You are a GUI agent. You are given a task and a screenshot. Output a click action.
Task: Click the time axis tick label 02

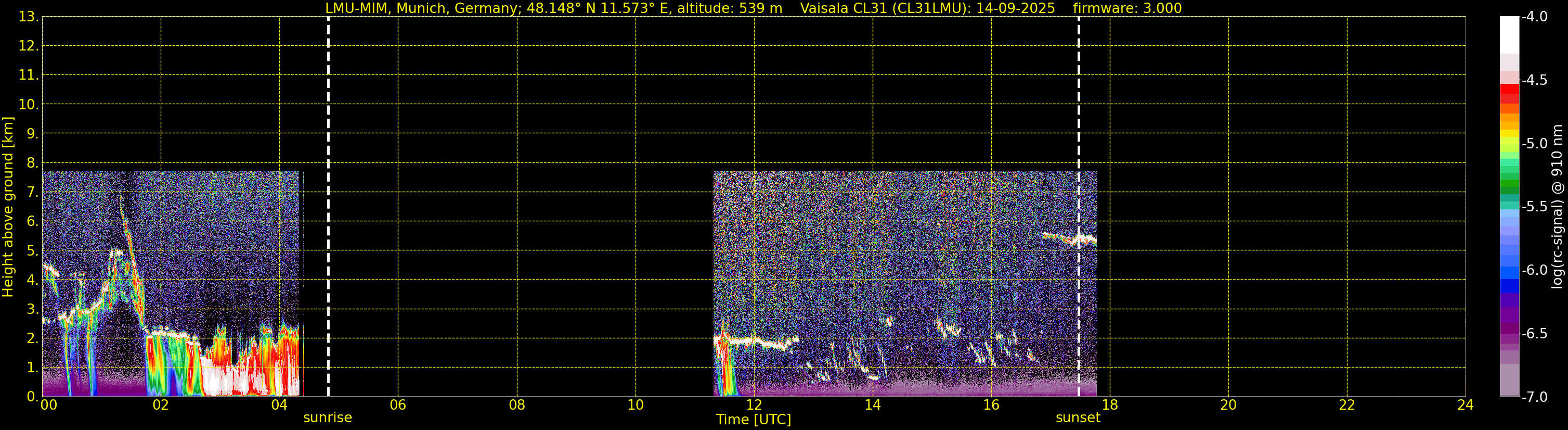[x=161, y=405]
